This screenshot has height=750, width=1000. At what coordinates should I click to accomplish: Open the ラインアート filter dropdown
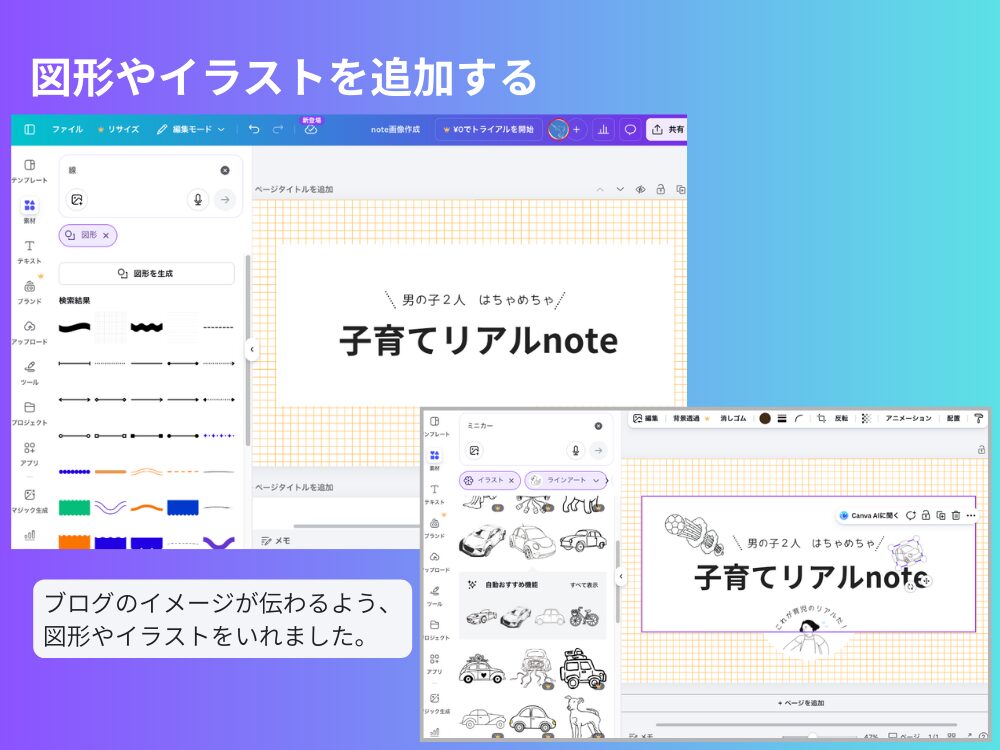[x=596, y=480]
